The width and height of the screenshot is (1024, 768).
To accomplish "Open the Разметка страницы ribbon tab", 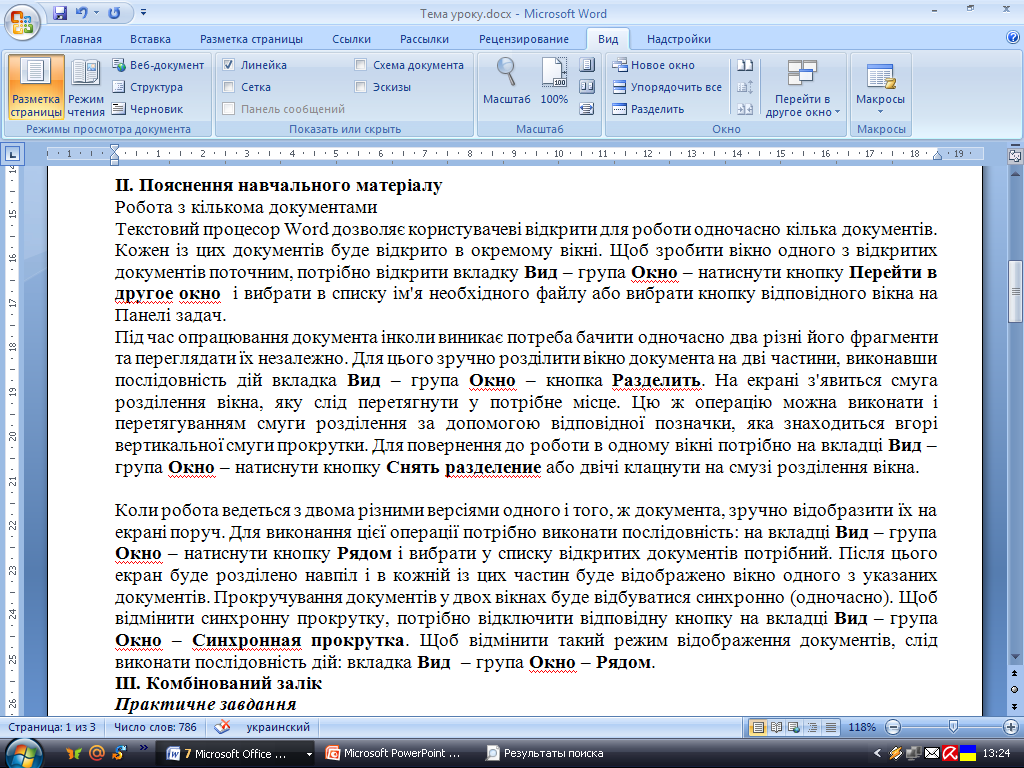I will pos(251,39).
